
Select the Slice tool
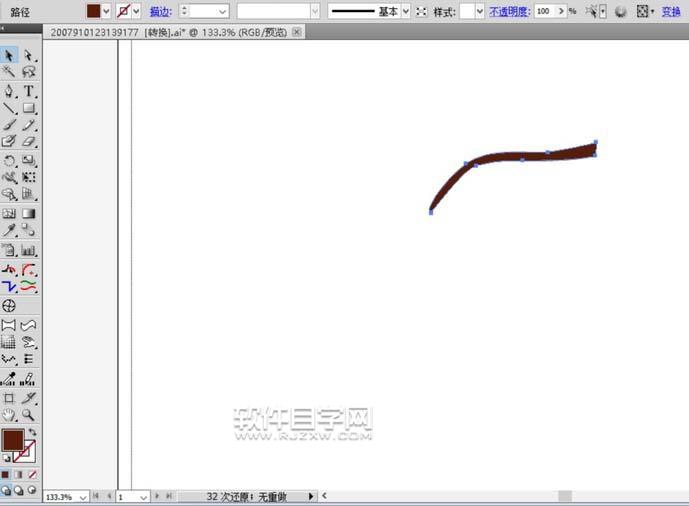pos(29,398)
